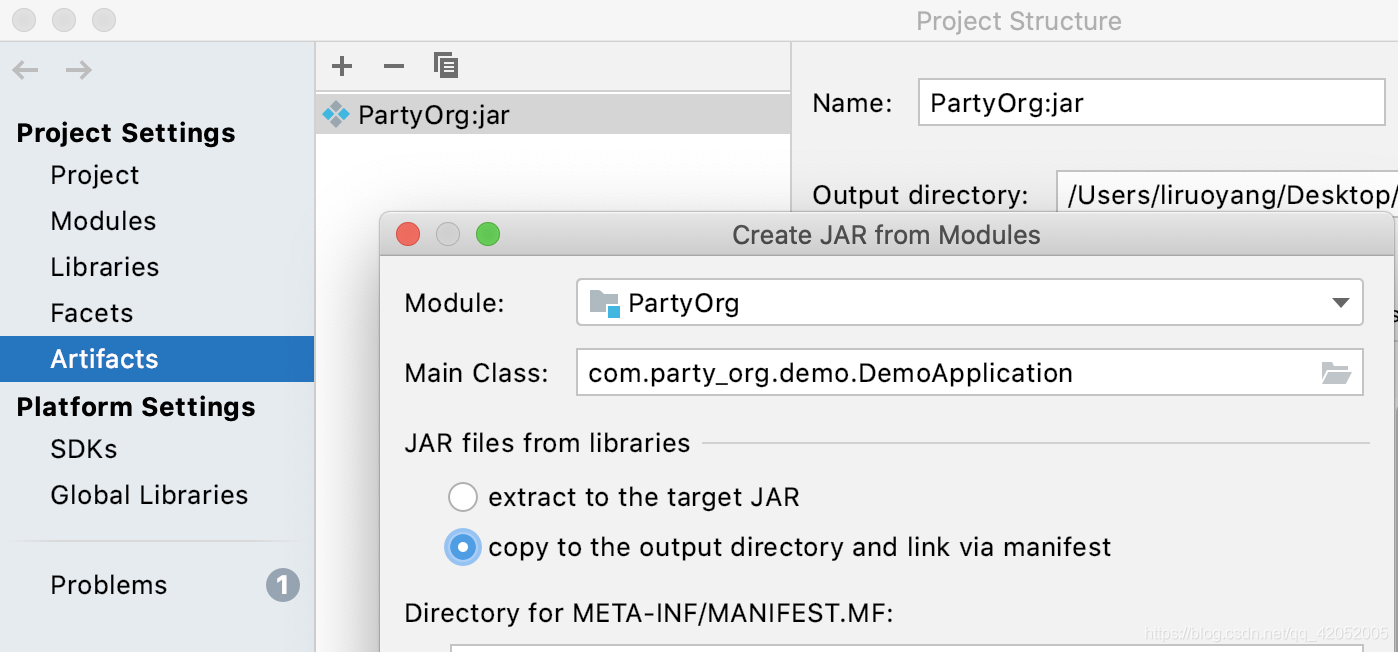Edit the artifact Name field
Viewport: 1398px width, 652px height.
tap(1151, 103)
